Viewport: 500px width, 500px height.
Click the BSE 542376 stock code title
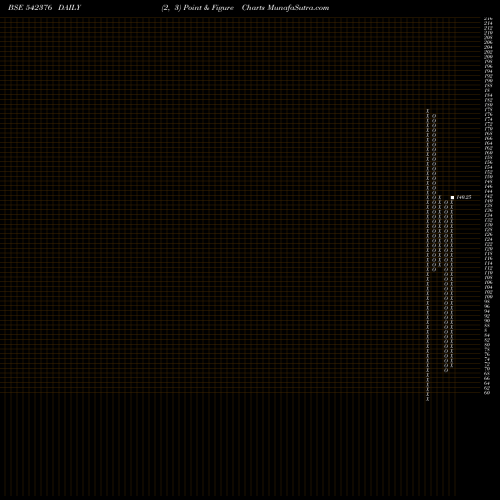coord(30,8)
